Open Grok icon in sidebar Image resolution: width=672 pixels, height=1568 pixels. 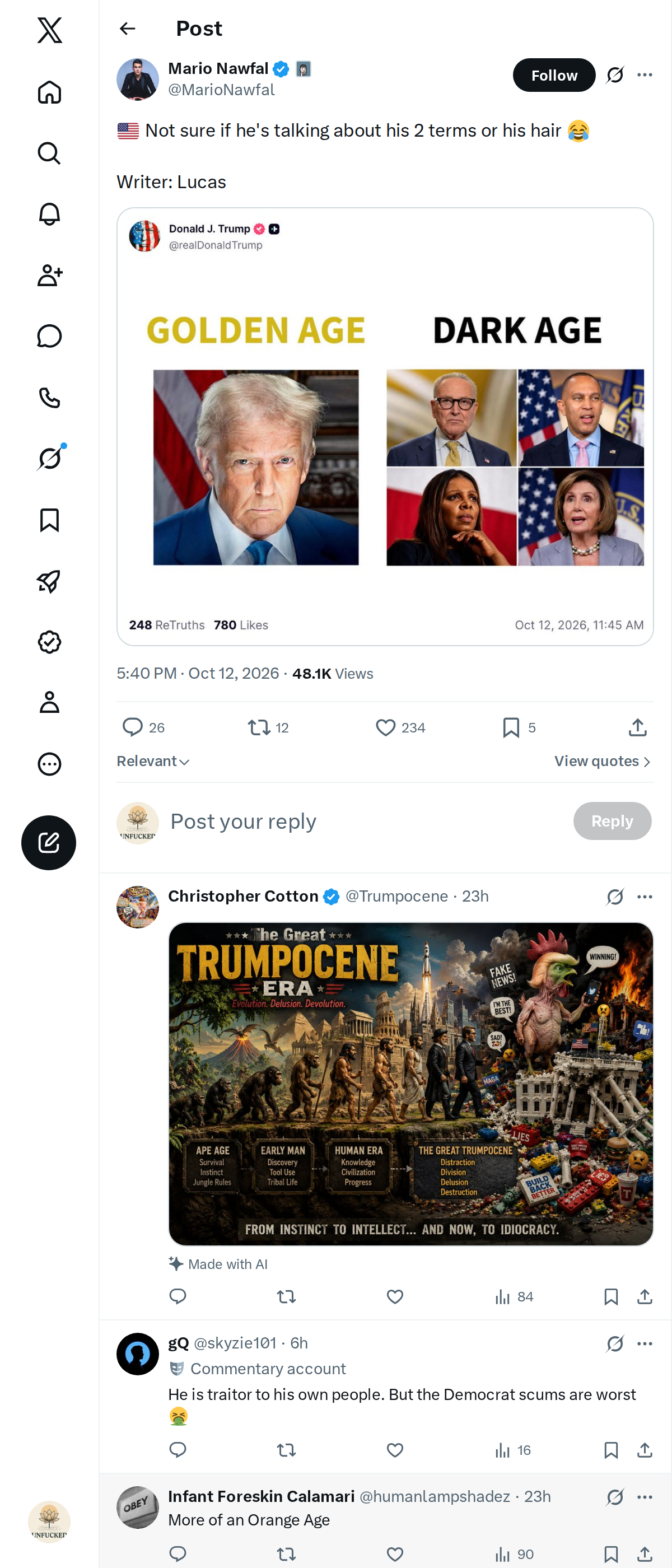49,458
